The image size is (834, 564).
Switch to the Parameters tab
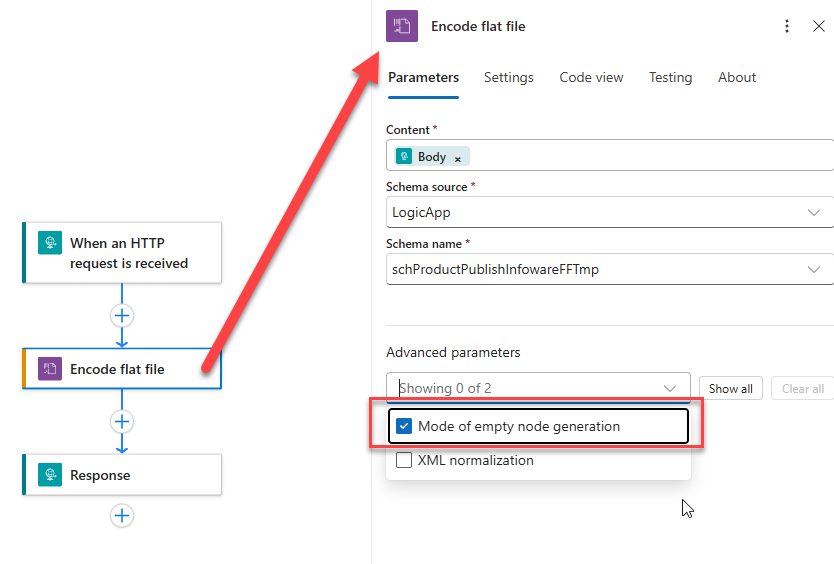(423, 78)
